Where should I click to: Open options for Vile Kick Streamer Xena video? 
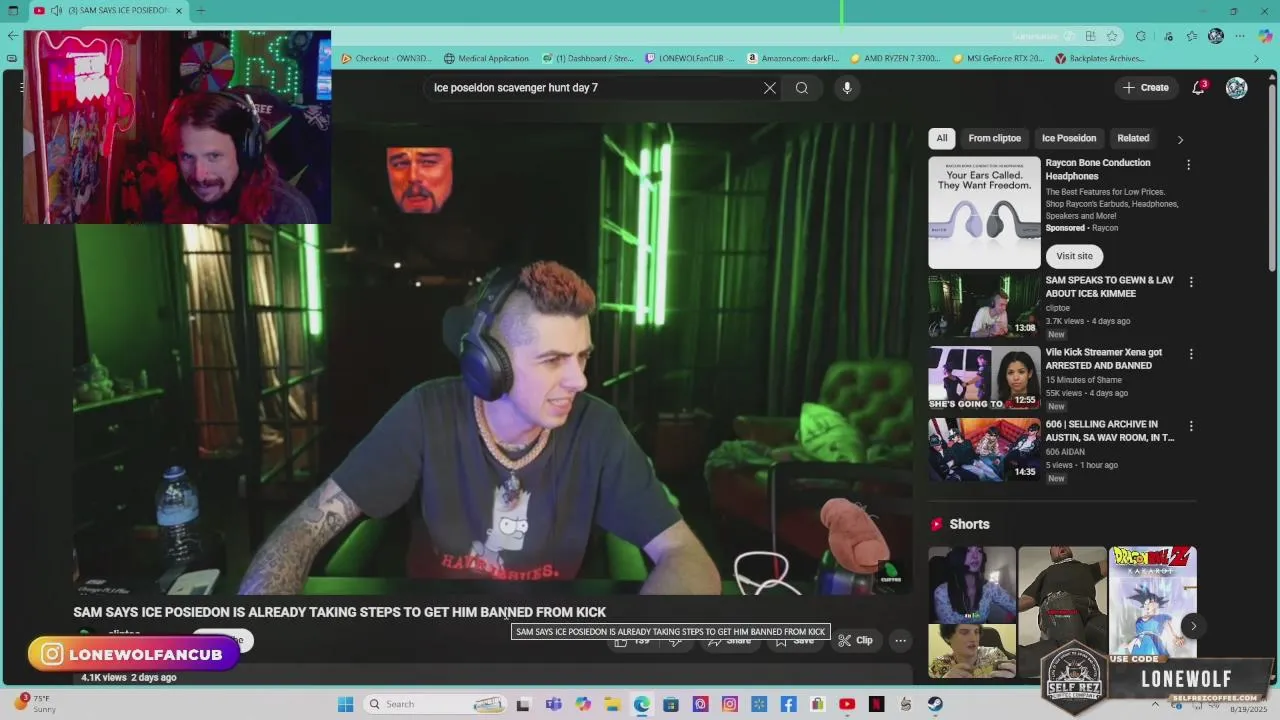pyautogui.click(x=1190, y=354)
